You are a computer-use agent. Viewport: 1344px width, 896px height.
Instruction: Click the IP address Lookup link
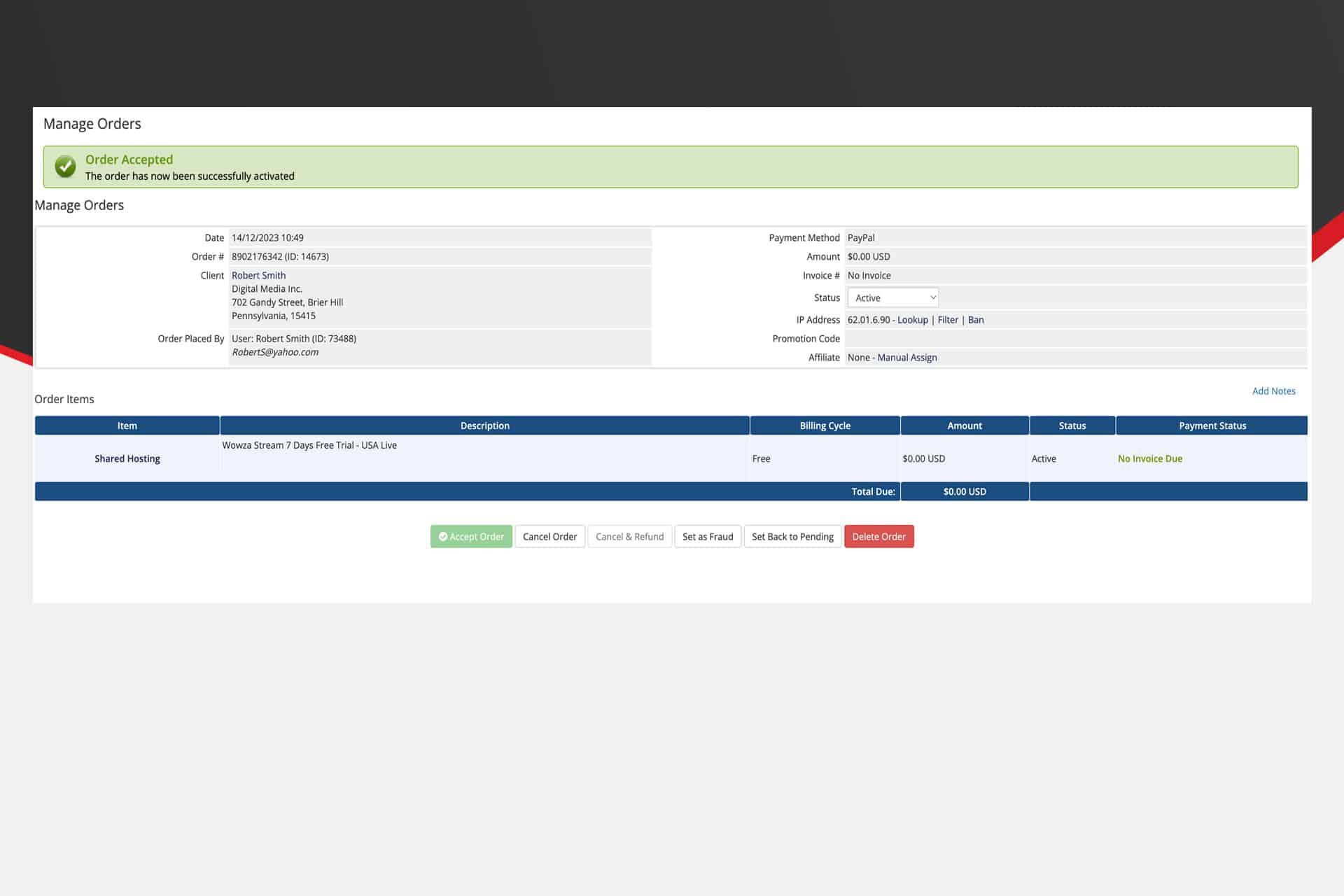click(912, 320)
